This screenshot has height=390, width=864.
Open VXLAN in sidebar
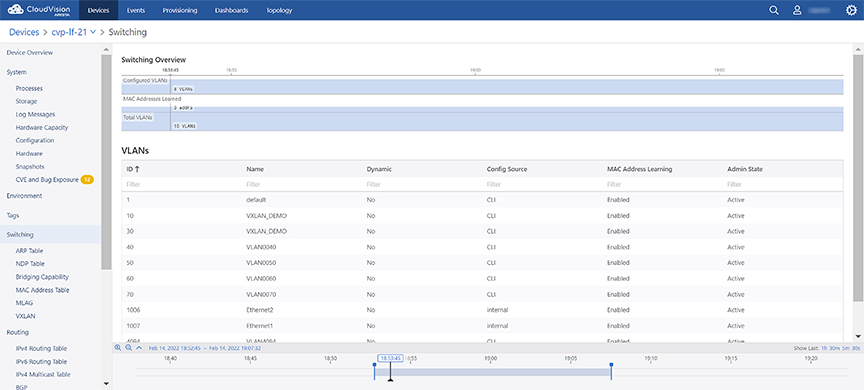click(x=25, y=316)
